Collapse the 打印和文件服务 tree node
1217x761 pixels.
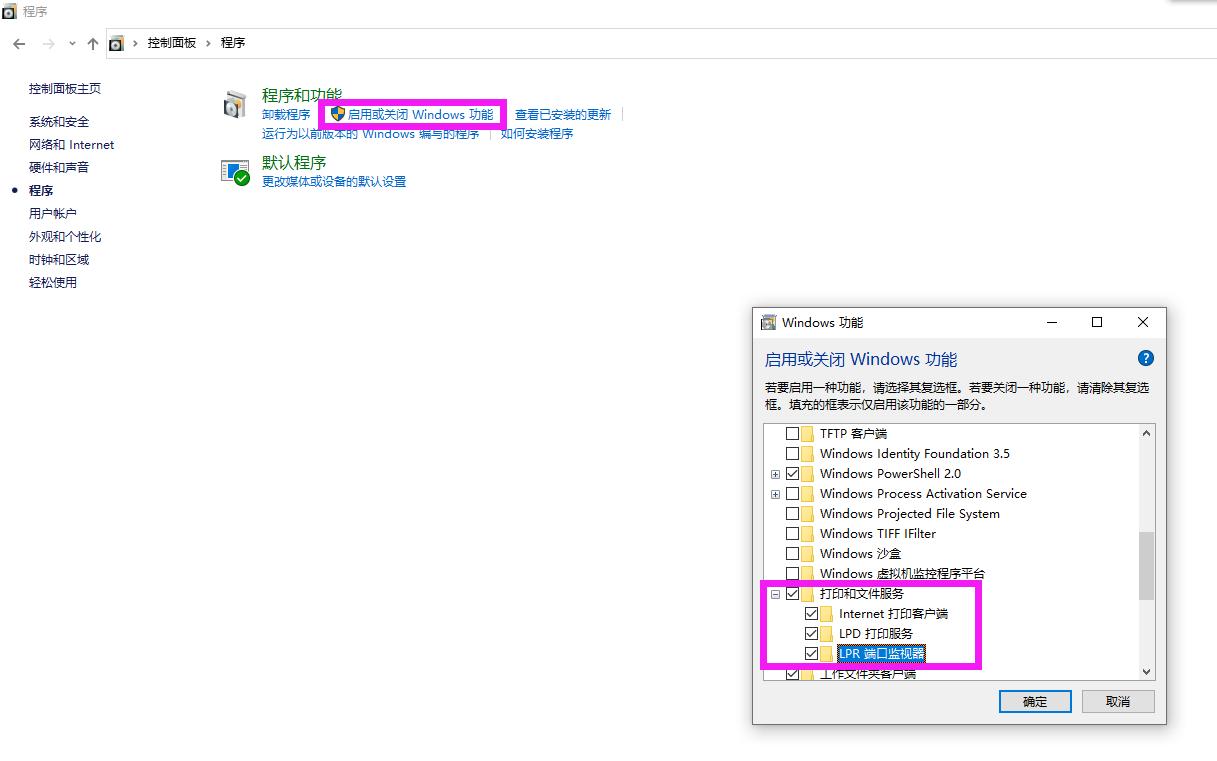(775, 594)
